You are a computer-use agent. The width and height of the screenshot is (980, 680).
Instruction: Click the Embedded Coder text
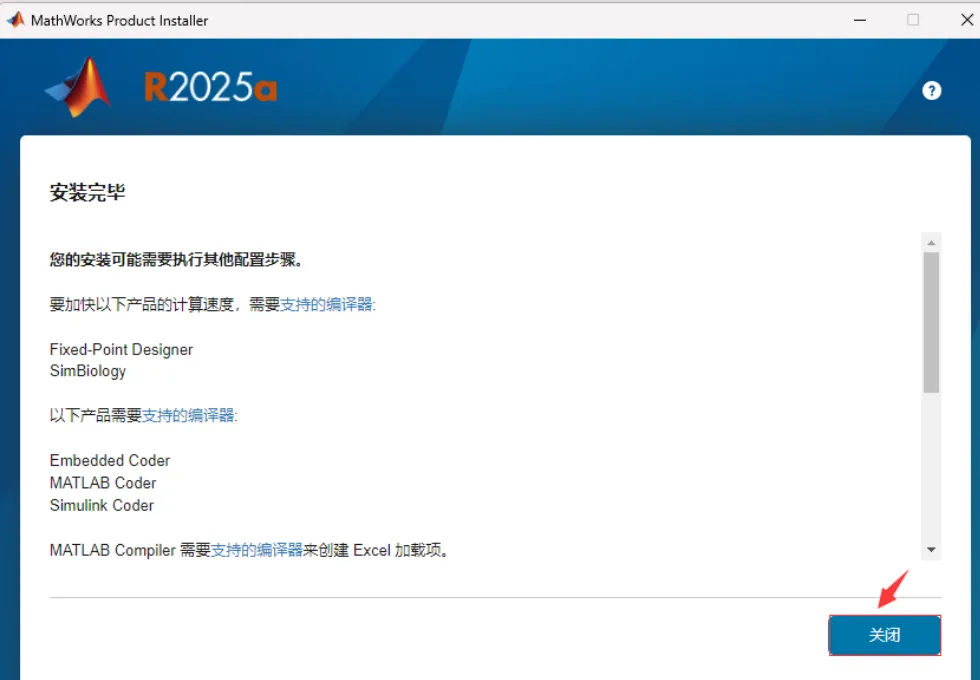coord(109,461)
